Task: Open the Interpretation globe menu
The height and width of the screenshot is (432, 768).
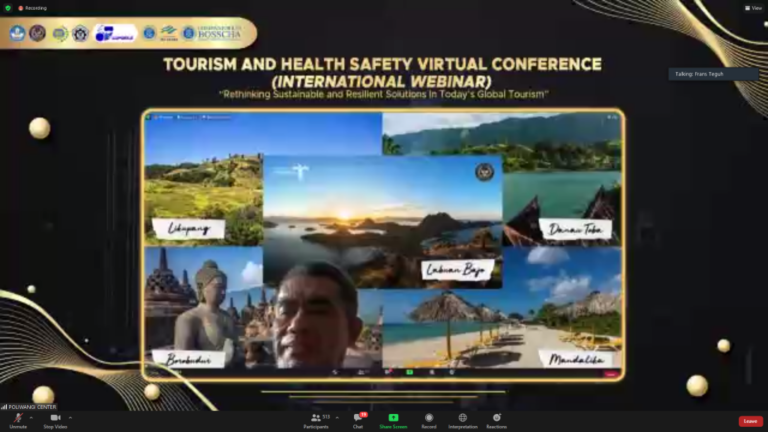Action: coord(463,420)
